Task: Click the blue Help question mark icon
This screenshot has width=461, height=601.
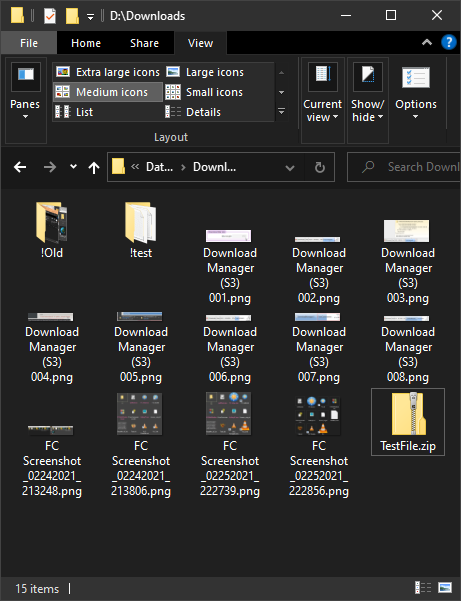Action: [448, 42]
